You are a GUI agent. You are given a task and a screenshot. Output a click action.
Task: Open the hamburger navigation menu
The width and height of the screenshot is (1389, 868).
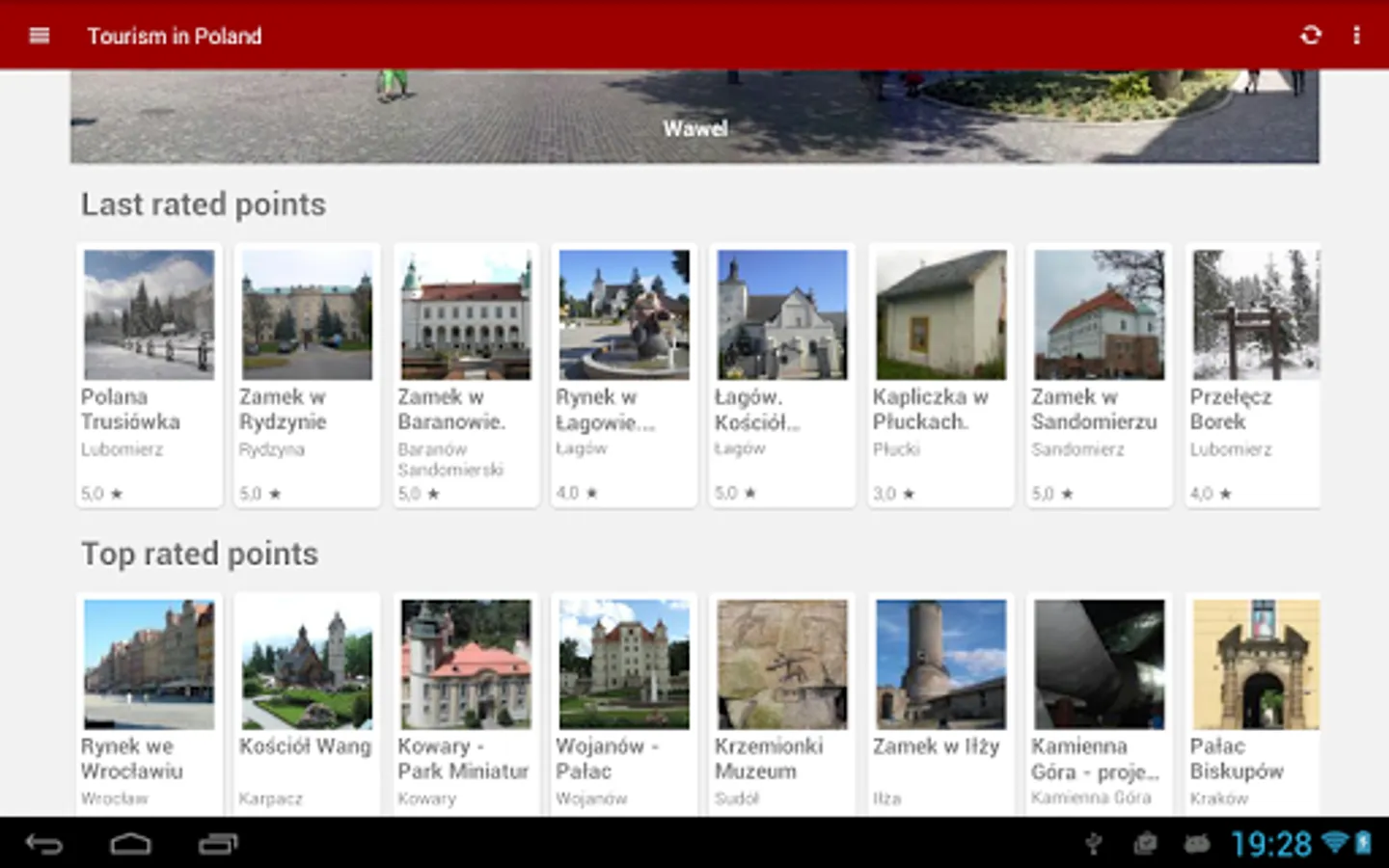(x=40, y=36)
